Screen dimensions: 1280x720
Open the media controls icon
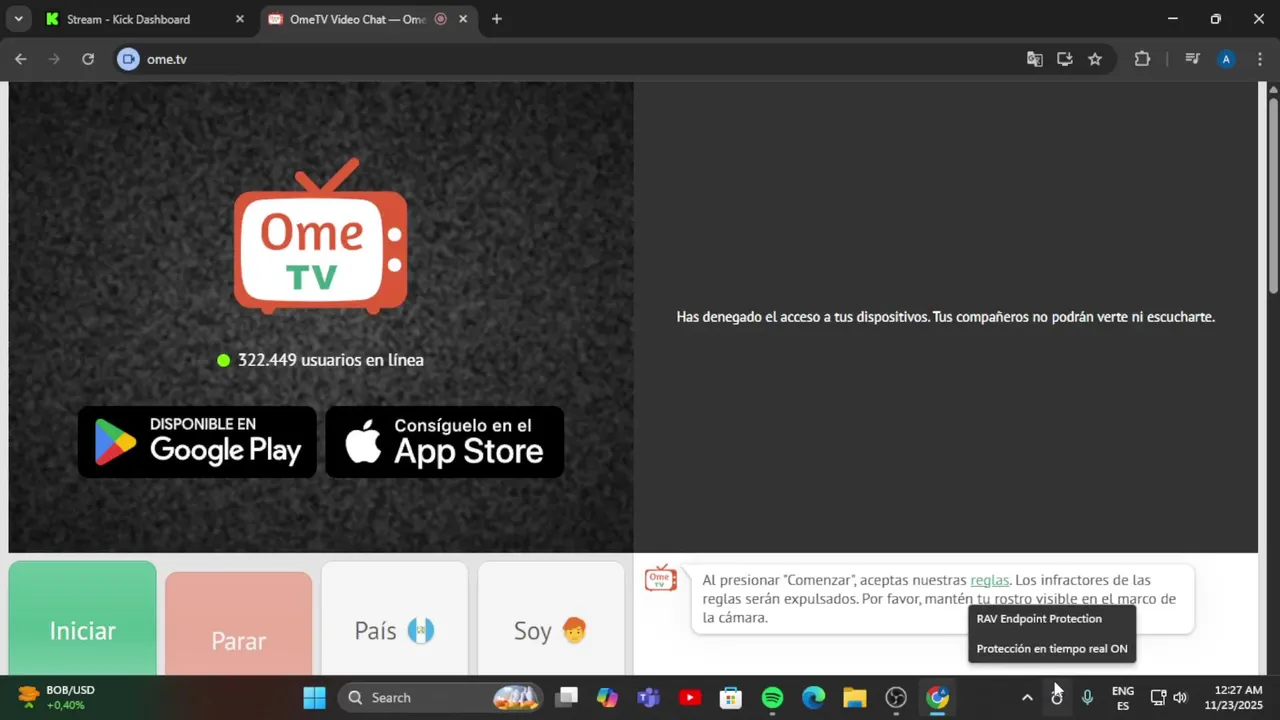pos(1192,59)
